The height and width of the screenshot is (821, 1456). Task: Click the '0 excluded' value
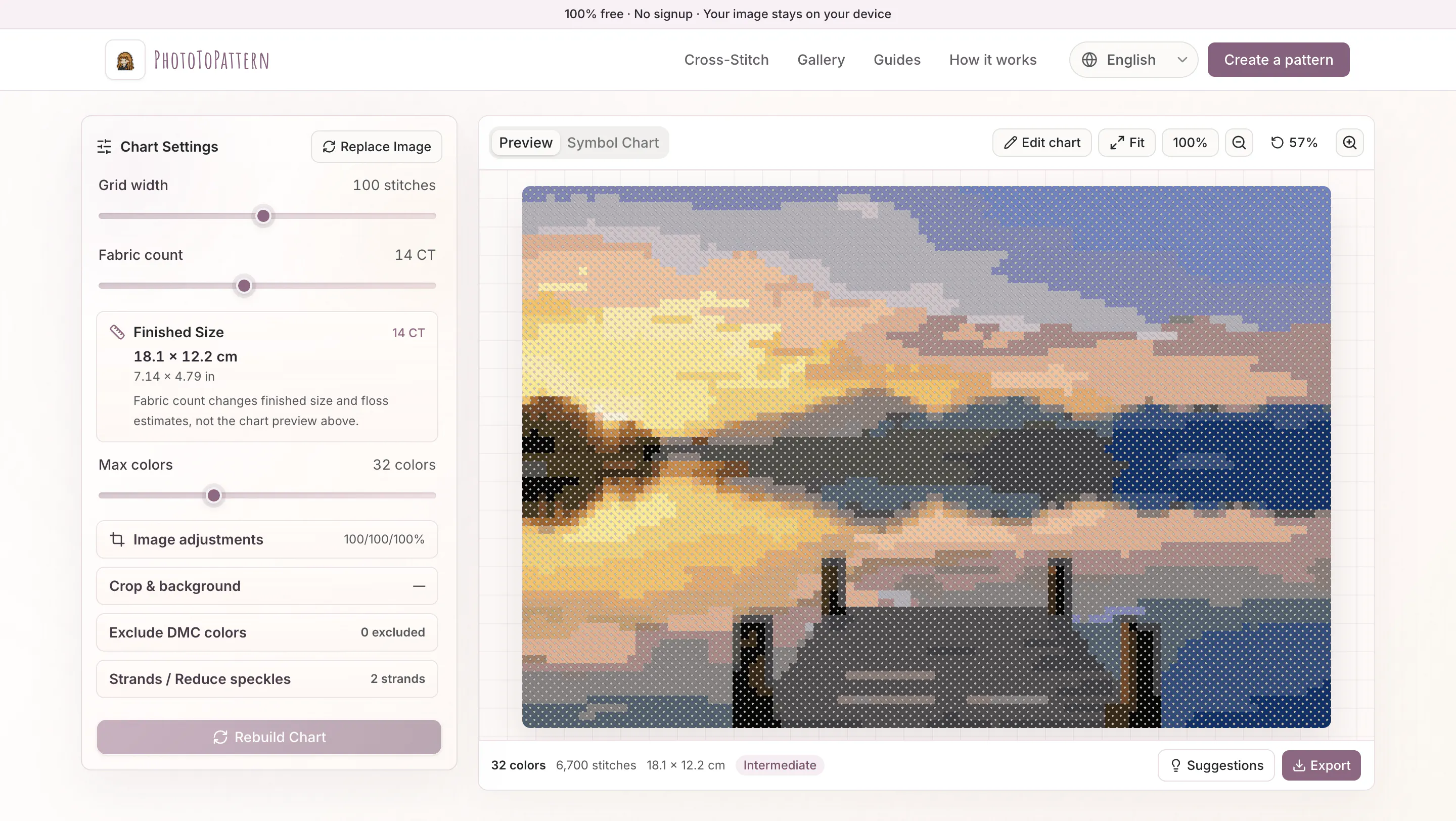click(393, 632)
